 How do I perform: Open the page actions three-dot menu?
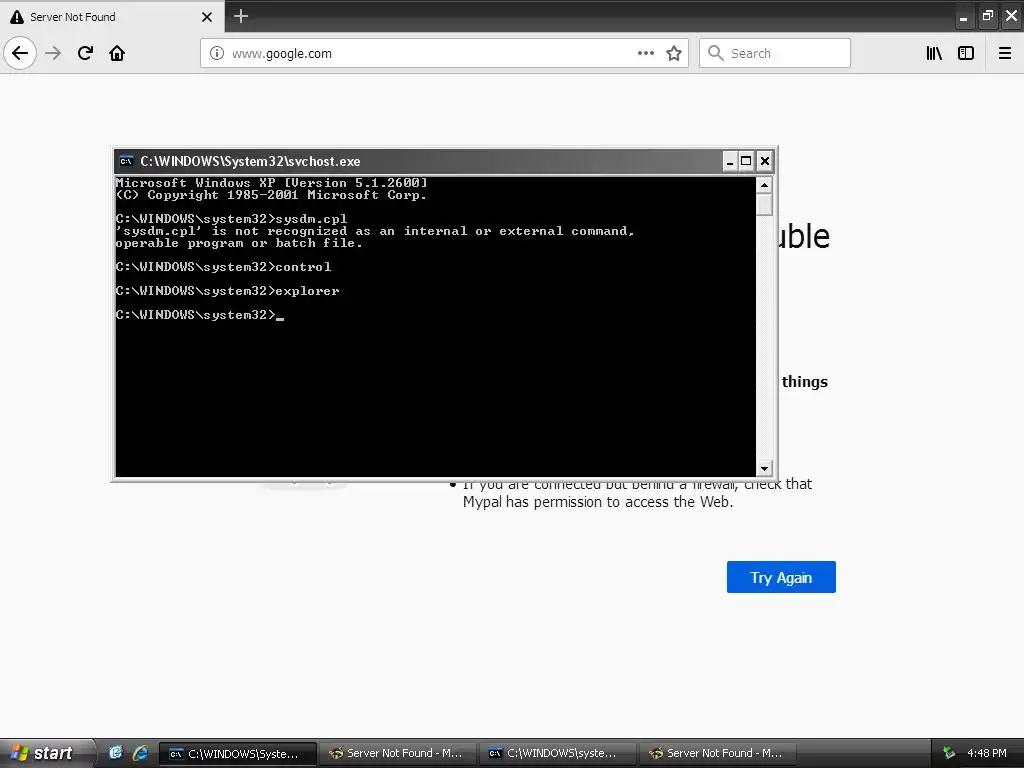tap(645, 54)
